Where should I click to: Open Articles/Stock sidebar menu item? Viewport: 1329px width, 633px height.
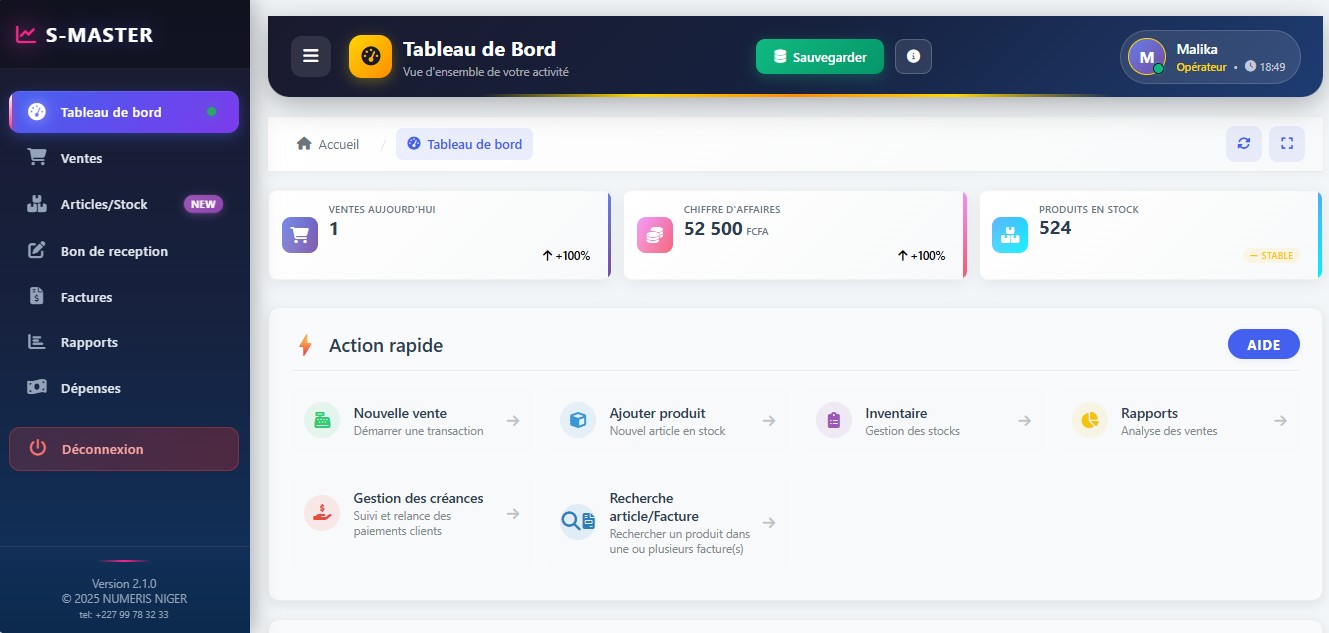pos(104,204)
